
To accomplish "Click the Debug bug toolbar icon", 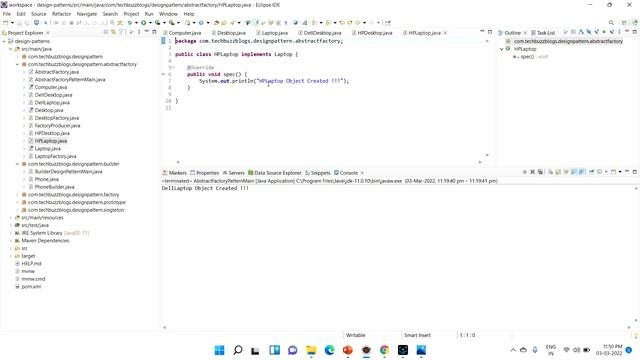I will click(129, 22).
